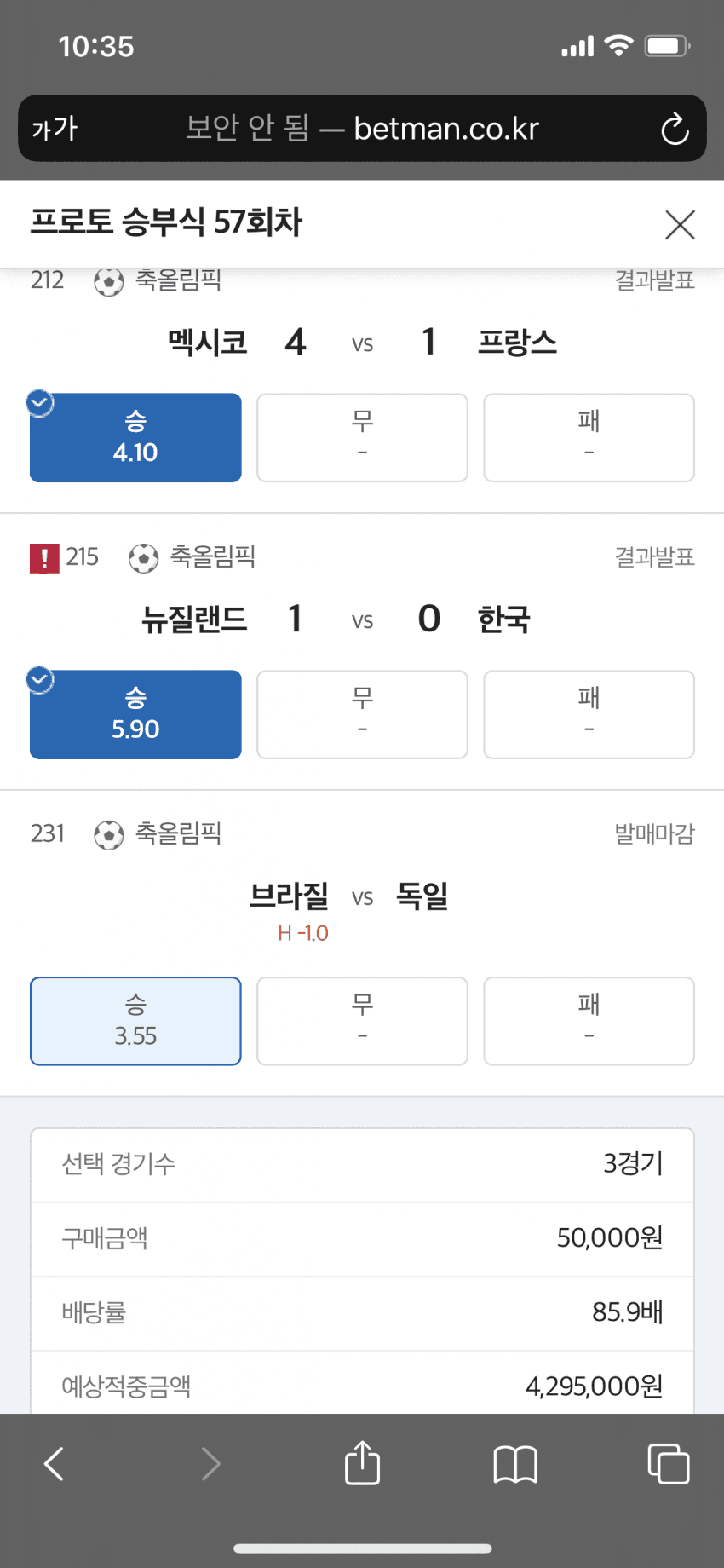Viewport: 724px width, 1568px height.
Task: Select 패 for 뉴질랜드 vs 한국
Action: [589, 714]
